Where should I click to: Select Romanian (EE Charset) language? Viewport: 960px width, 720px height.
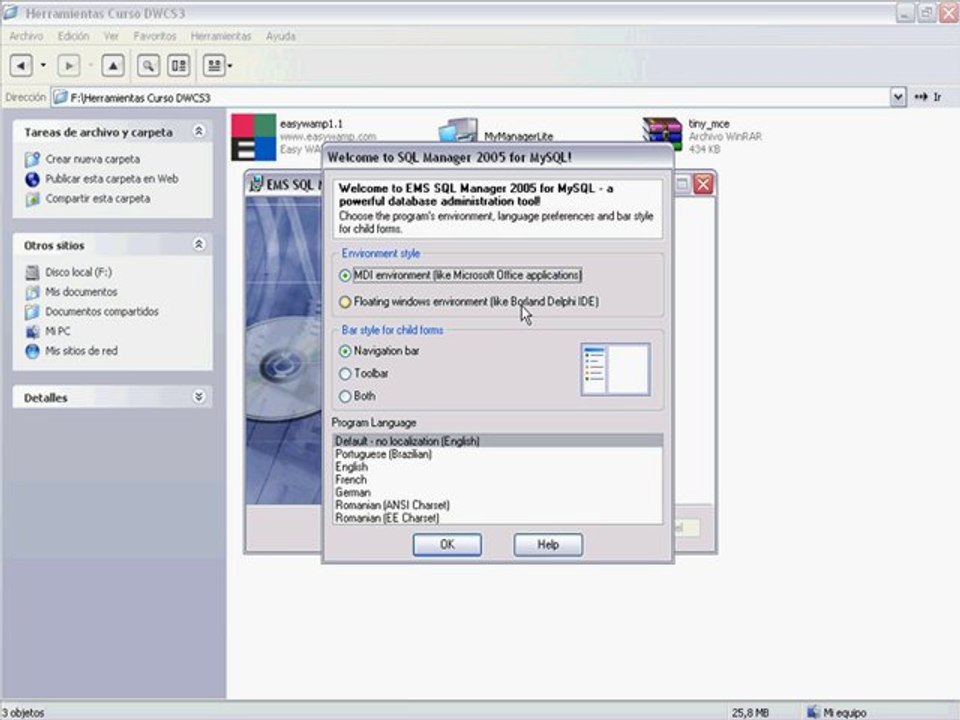coord(497,518)
